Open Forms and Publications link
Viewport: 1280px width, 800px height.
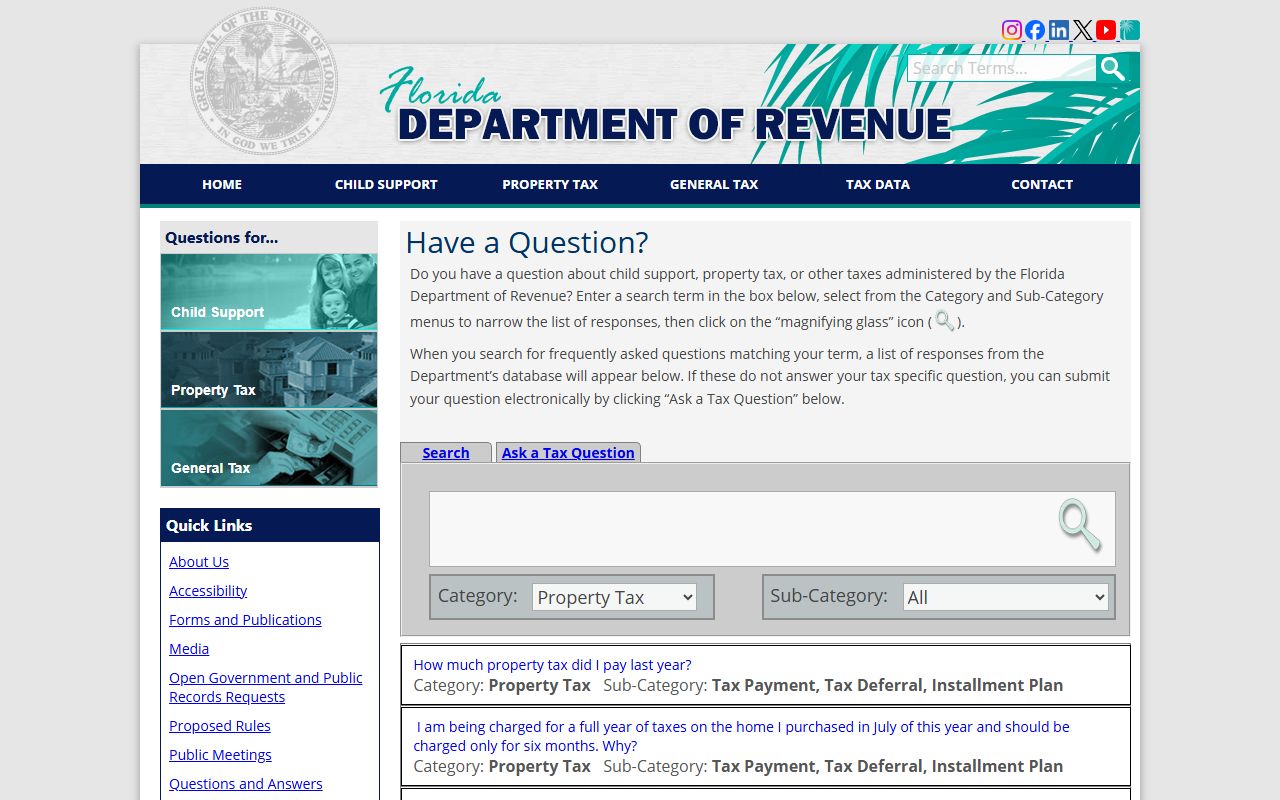[x=245, y=620]
